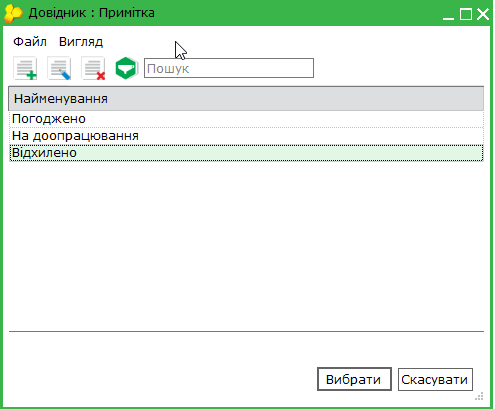Screen dimensions: 495x409
Task: Click the delete record red-cross icon
Action: point(93,68)
